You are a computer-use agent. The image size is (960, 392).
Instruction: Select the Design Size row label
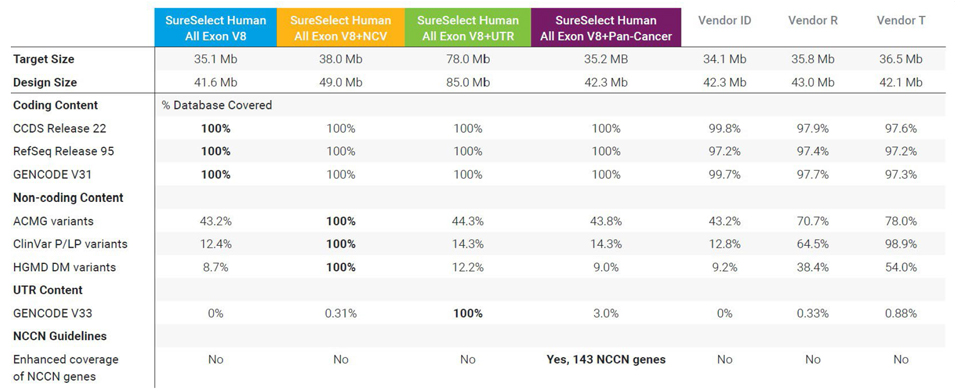tap(45, 82)
